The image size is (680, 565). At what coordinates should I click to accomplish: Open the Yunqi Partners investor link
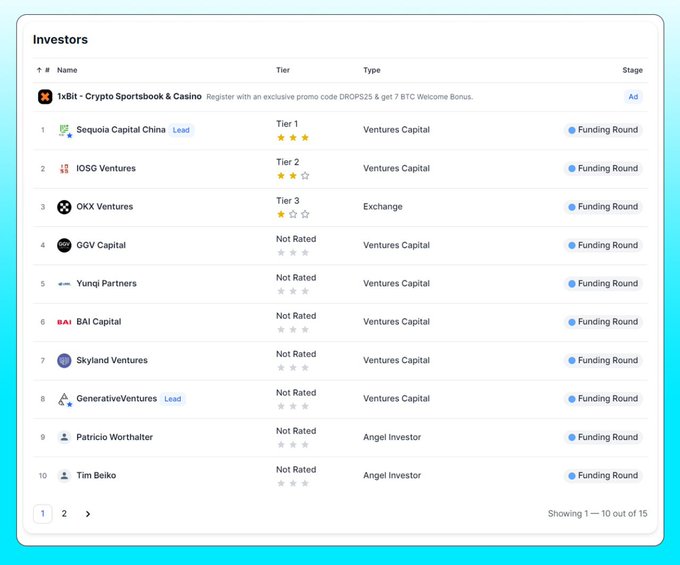click(106, 284)
